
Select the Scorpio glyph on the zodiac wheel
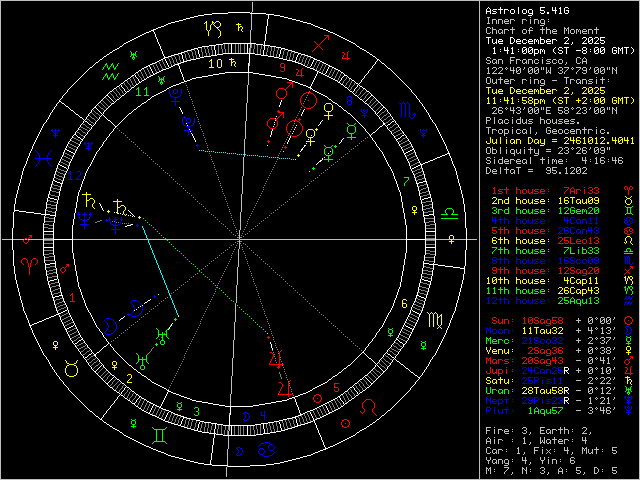point(407,112)
